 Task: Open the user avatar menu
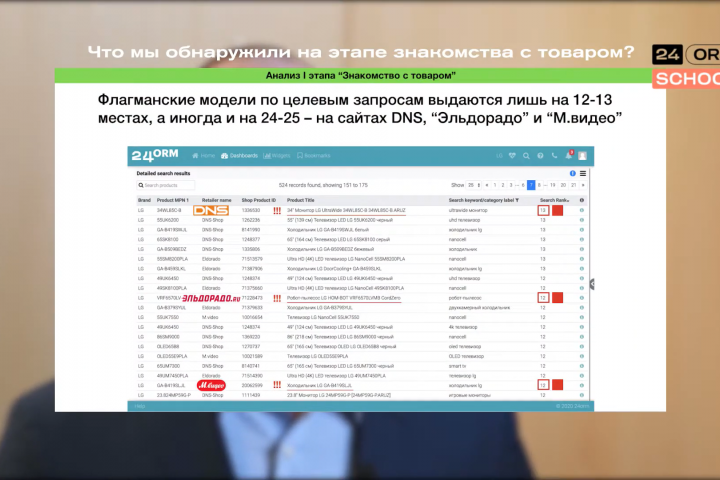(582, 156)
